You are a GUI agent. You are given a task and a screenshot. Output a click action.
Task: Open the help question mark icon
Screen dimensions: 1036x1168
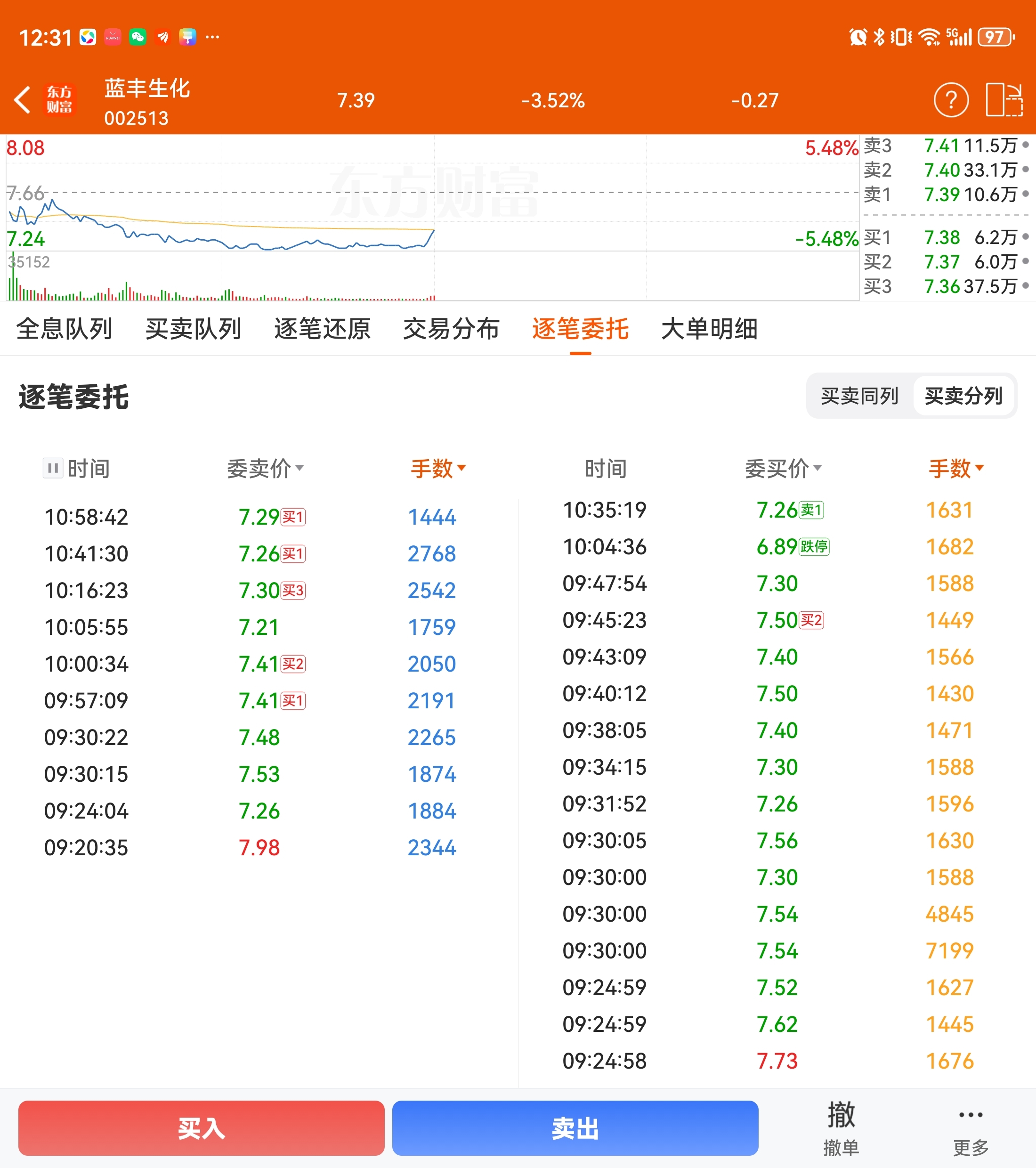pos(950,100)
